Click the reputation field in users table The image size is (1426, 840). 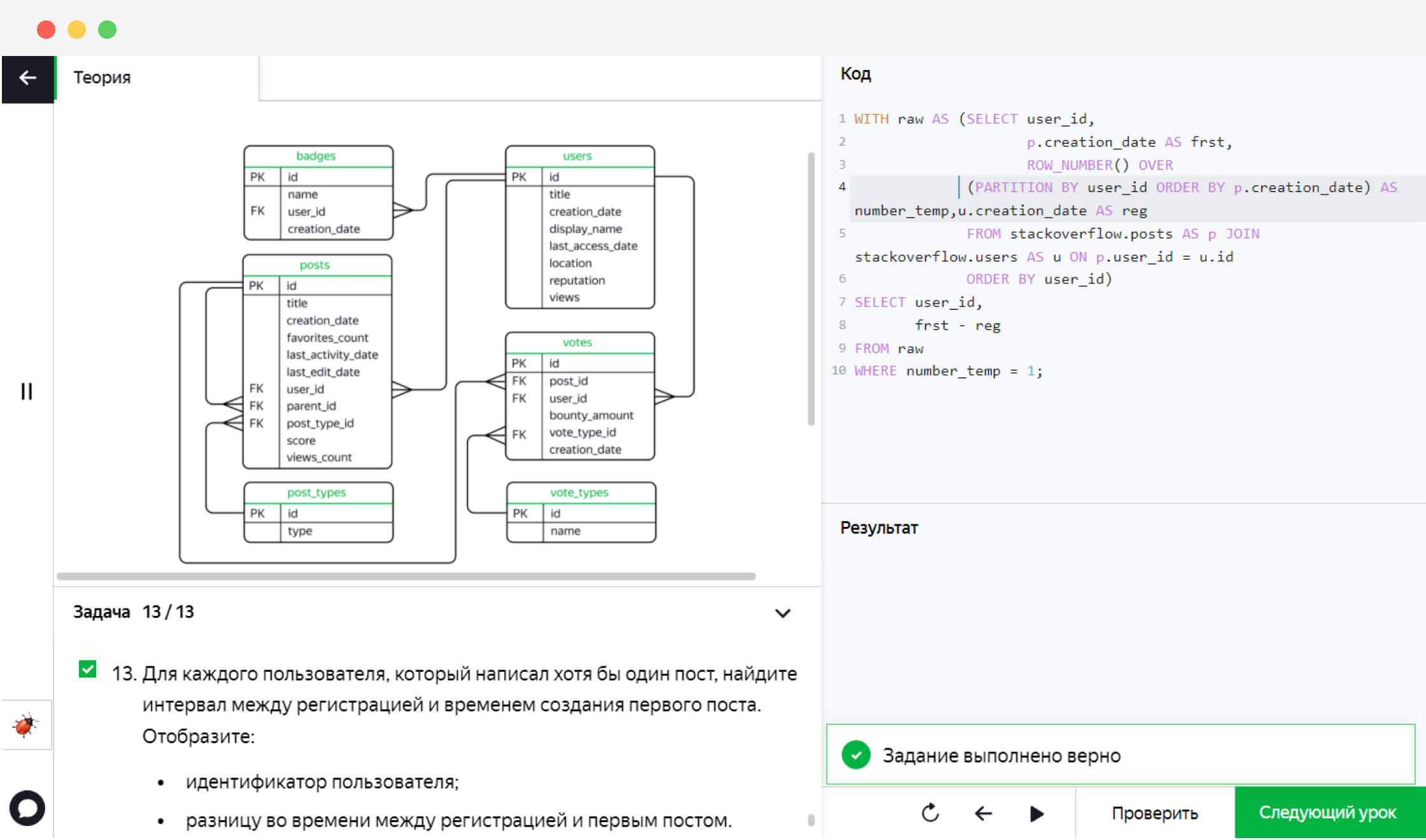(577, 281)
